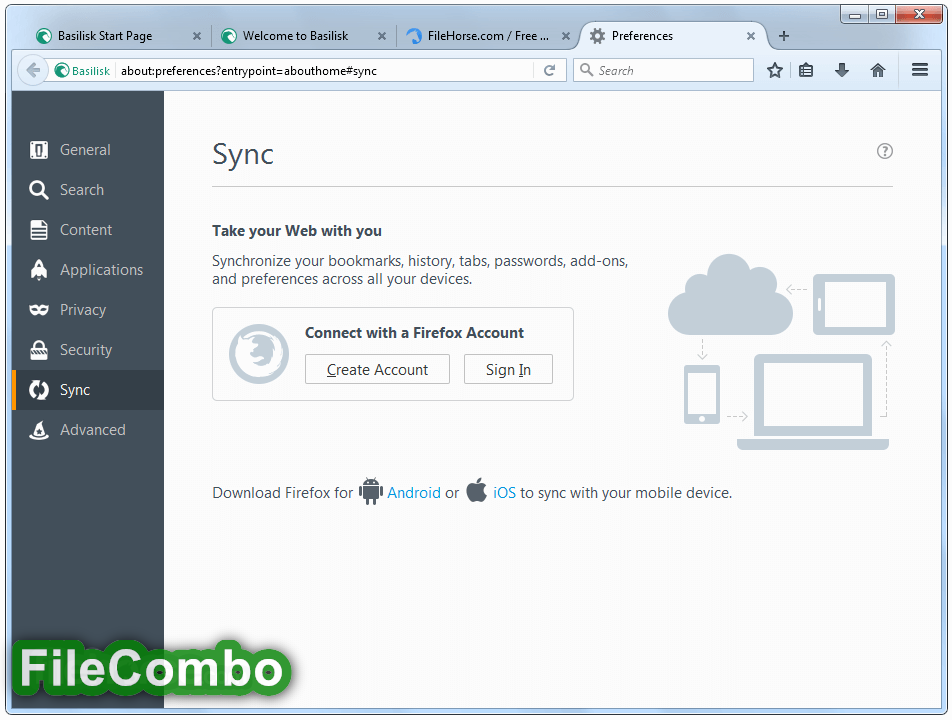
Task: Open the hamburger menu
Action: [920, 70]
